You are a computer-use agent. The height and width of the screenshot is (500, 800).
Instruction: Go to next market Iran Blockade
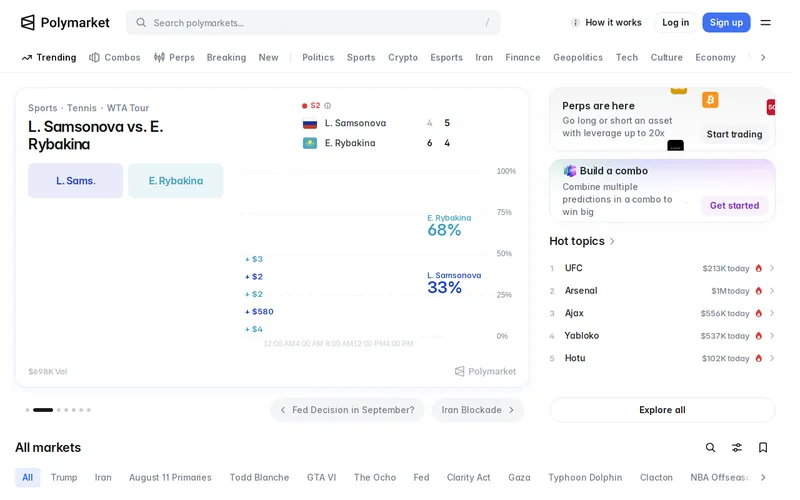[478, 410]
